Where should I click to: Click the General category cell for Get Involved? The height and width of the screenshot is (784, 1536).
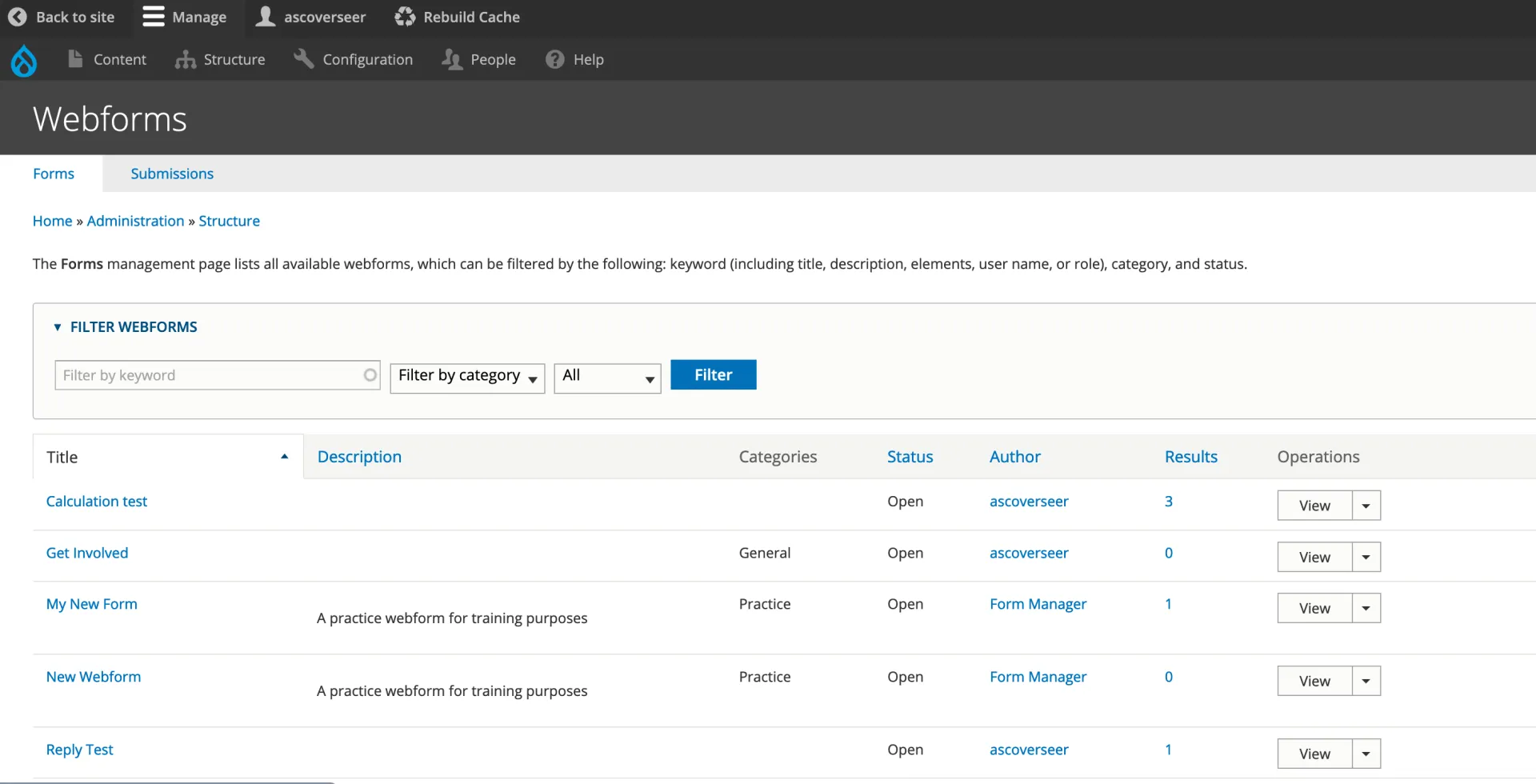(x=765, y=553)
